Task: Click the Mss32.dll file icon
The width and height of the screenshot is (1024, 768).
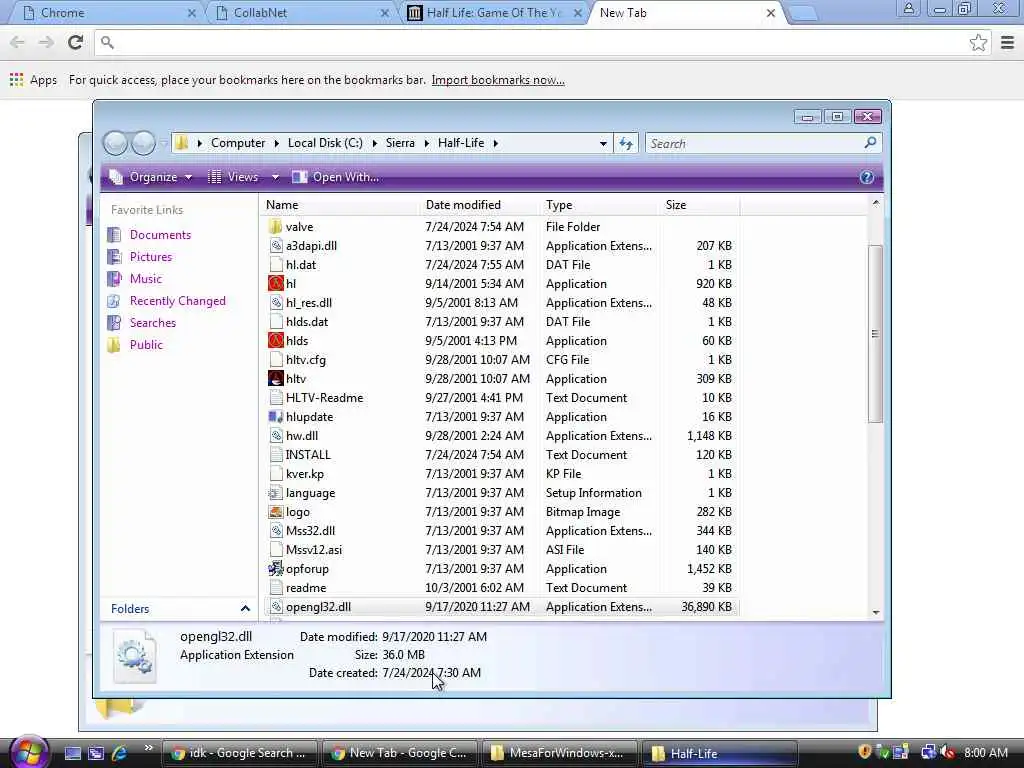Action: coord(276,530)
